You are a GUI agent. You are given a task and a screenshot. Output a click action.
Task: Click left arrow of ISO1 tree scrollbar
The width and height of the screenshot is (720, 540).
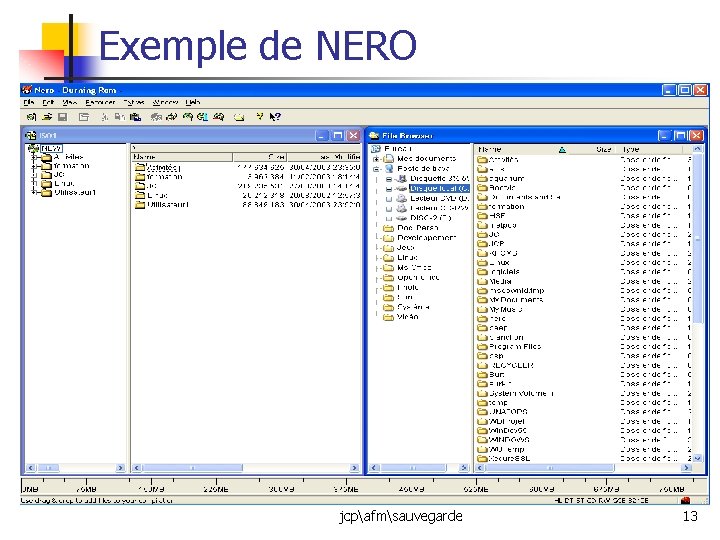click(x=31, y=468)
